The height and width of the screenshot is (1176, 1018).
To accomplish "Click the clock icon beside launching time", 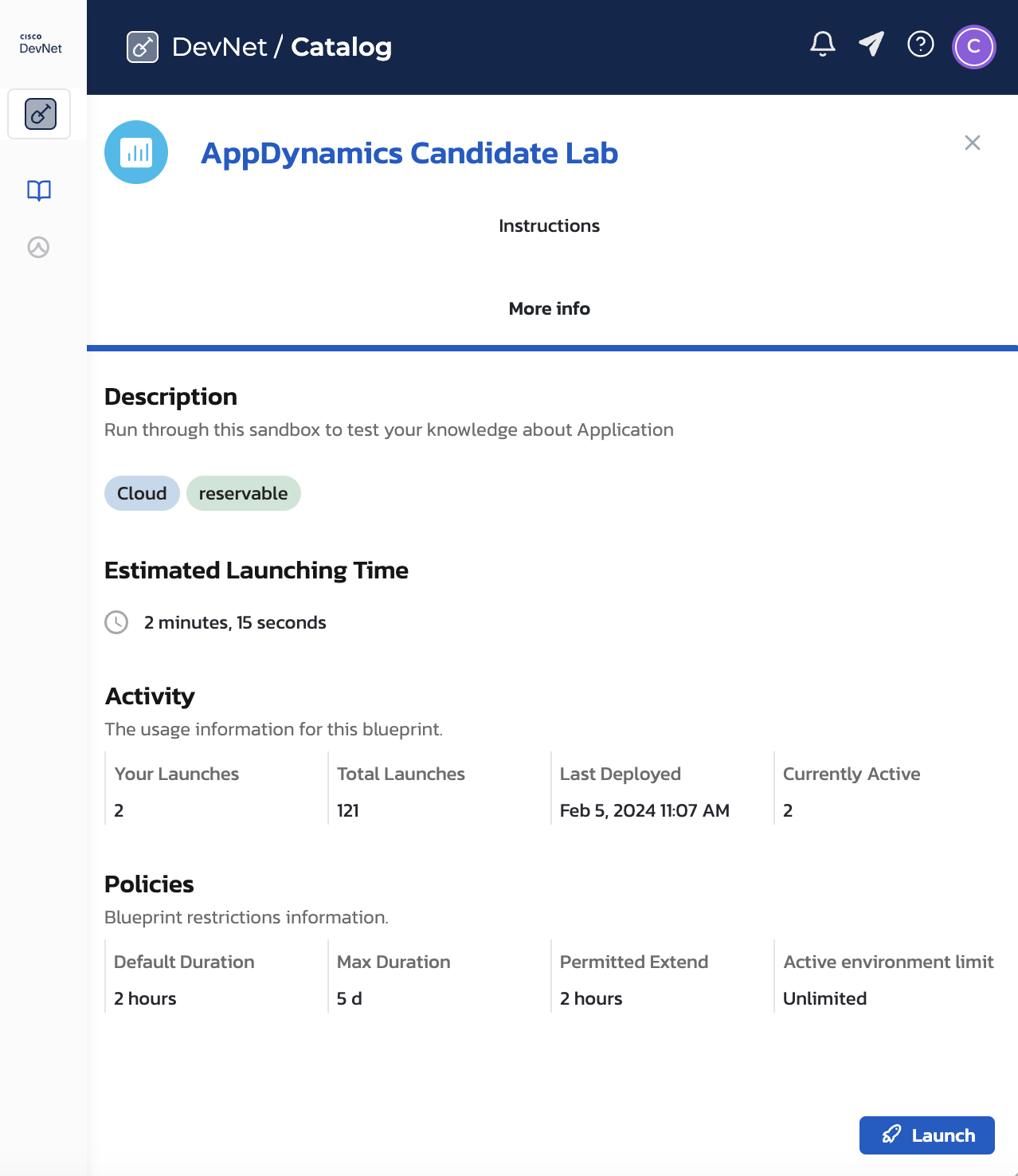I will pos(117,622).
